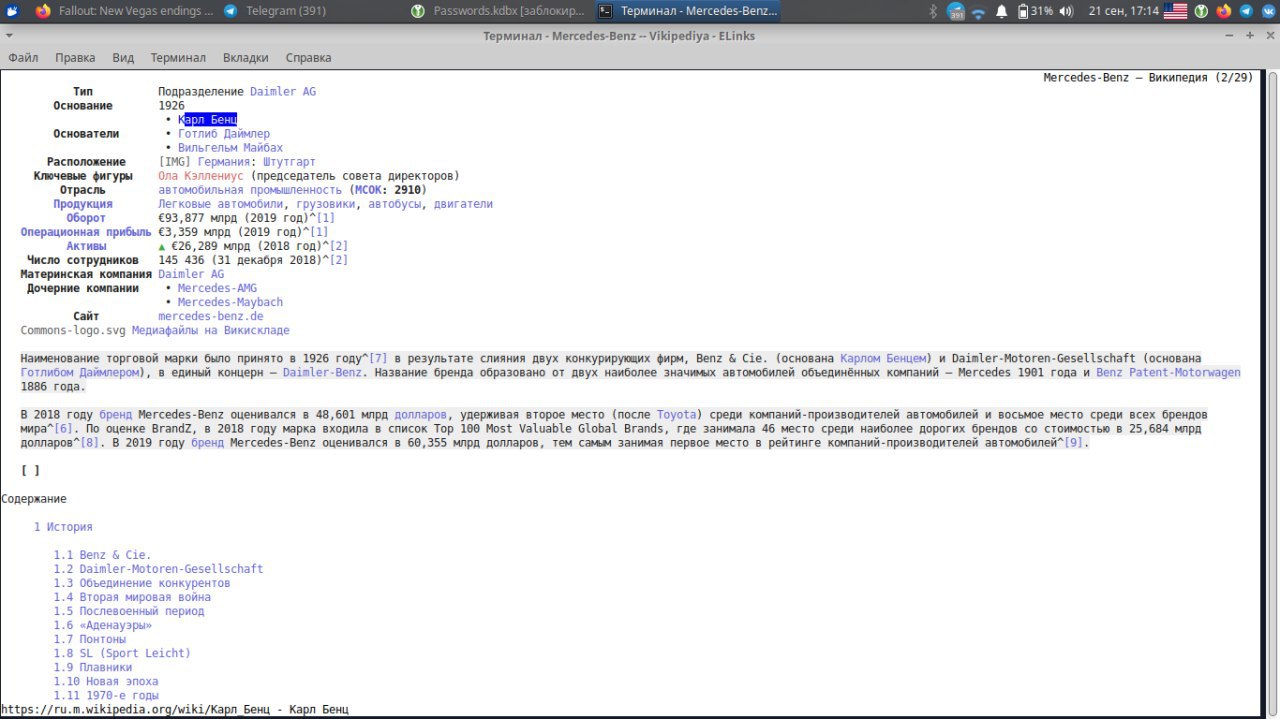Screen dimensions: 1280x719
Task: Follow Daimler AG link in Тип row
Action: pyautogui.click(x=283, y=91)
